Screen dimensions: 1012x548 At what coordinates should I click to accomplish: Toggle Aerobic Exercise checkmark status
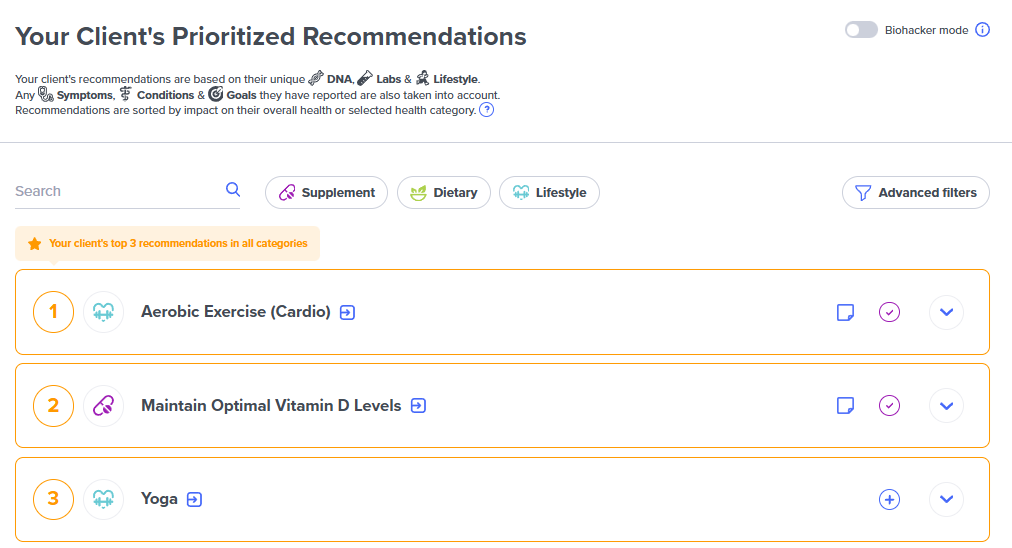click(889, 312)
